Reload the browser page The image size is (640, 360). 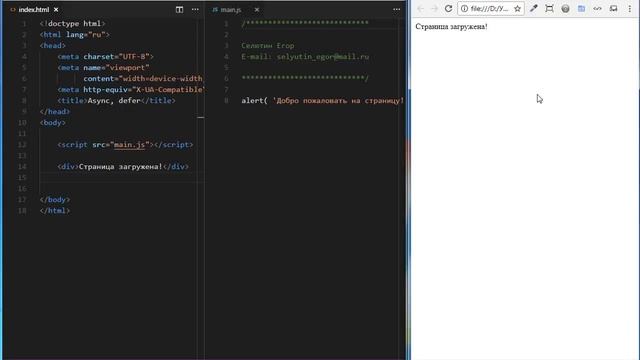coord(448,9)
